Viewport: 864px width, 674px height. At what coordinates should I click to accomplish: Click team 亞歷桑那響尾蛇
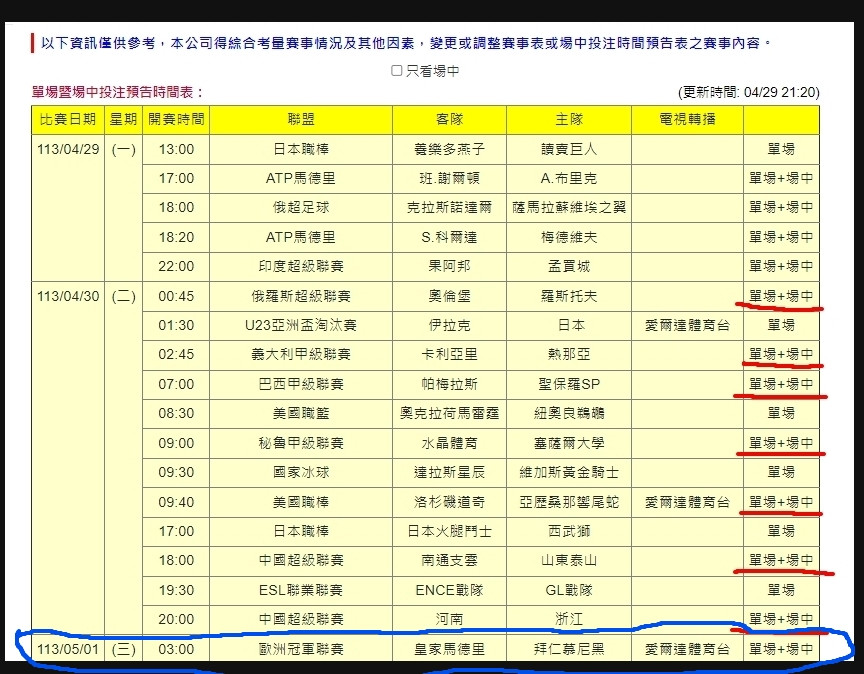pos(569,503)
